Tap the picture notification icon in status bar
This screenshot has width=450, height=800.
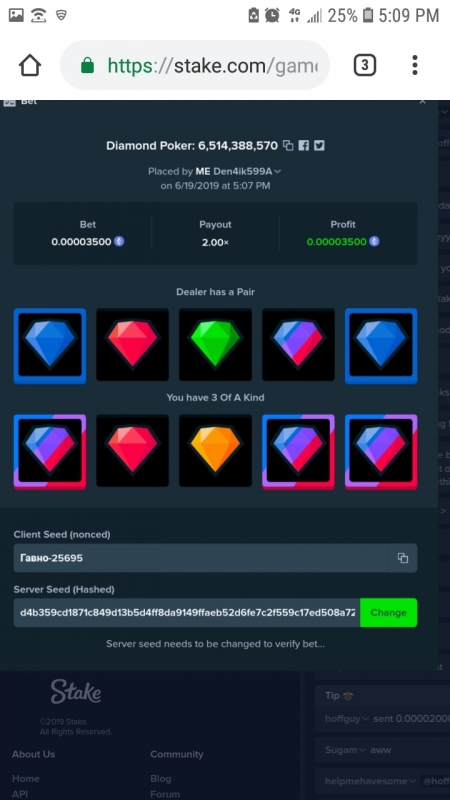click(16, 15)
